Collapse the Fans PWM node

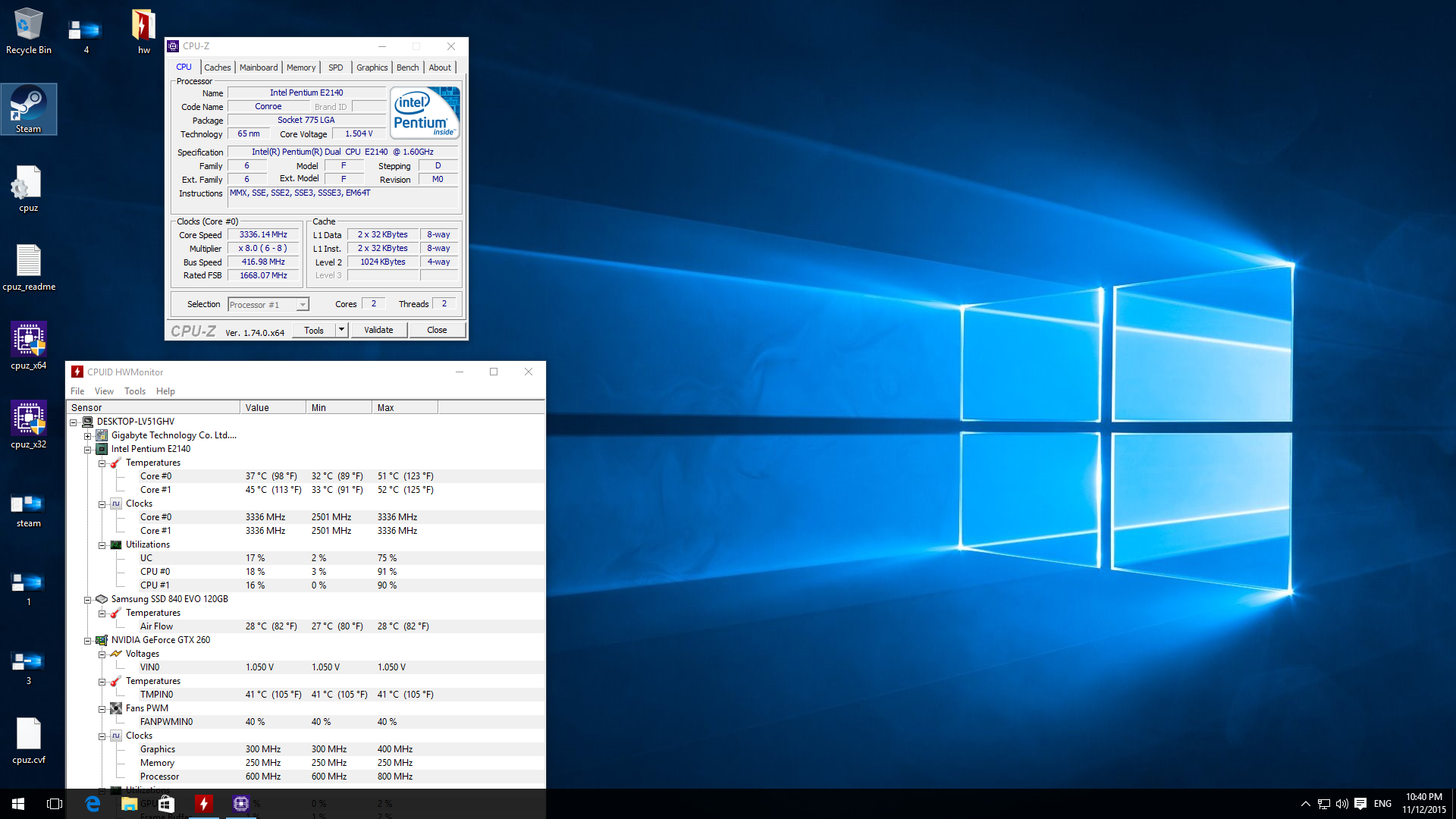pyautogui.click(x=102, y=709)
